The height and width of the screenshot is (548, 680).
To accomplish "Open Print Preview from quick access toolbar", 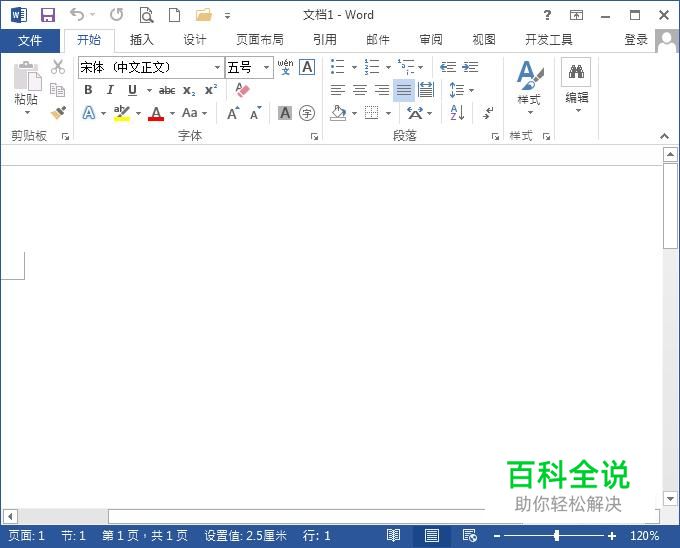I will coord(147,15).
